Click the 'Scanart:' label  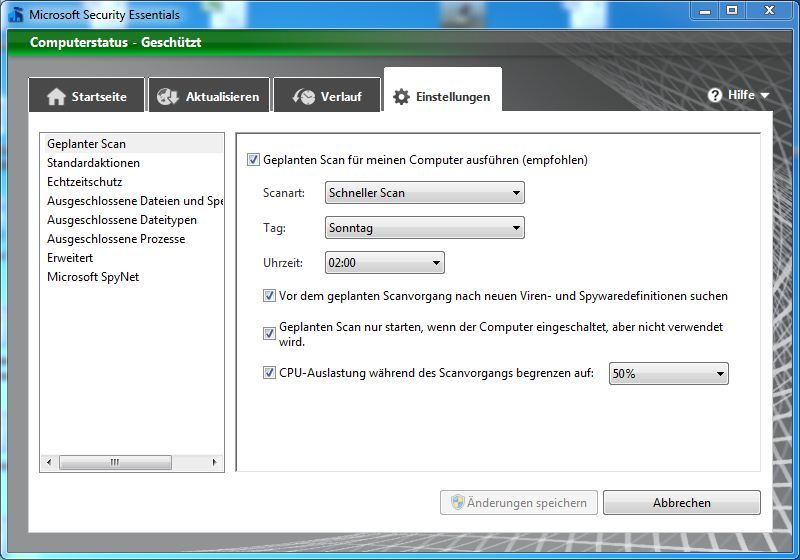(284, 193)
